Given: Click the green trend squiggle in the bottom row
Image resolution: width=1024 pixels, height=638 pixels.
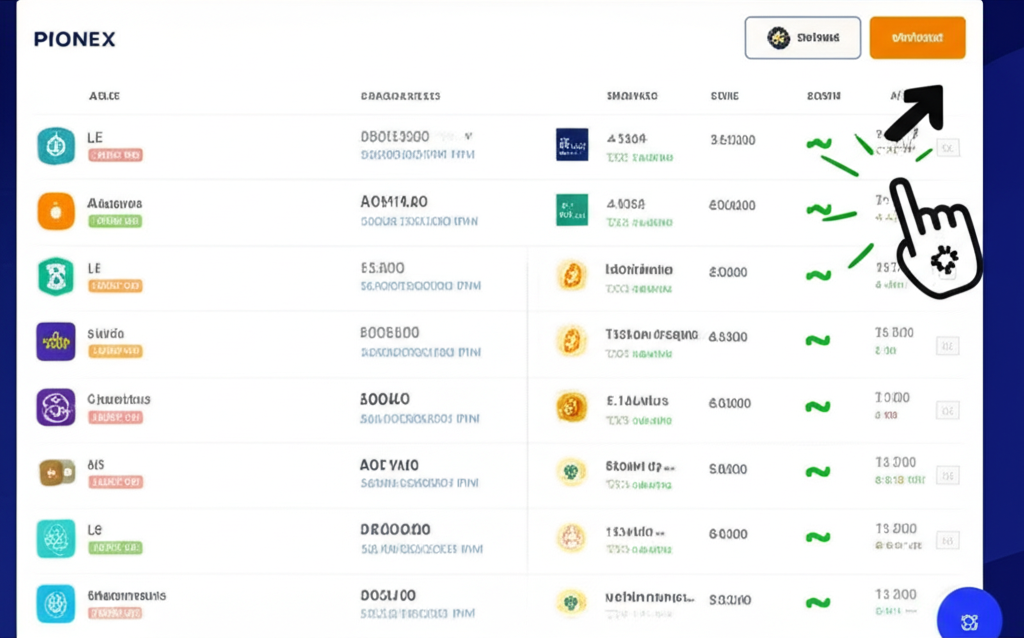Looking at the screenshot, I should [x=818, y=602].
